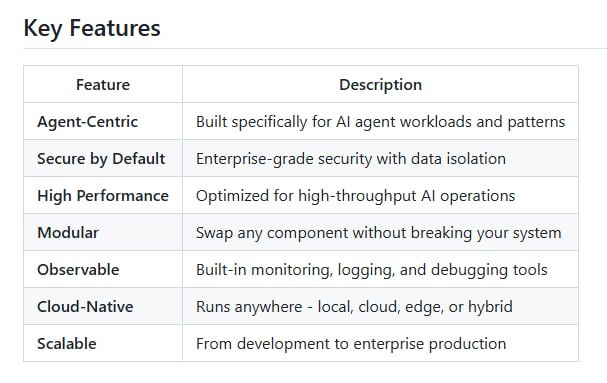Click the Enterprise-grade security description text

tap(351, 159)
